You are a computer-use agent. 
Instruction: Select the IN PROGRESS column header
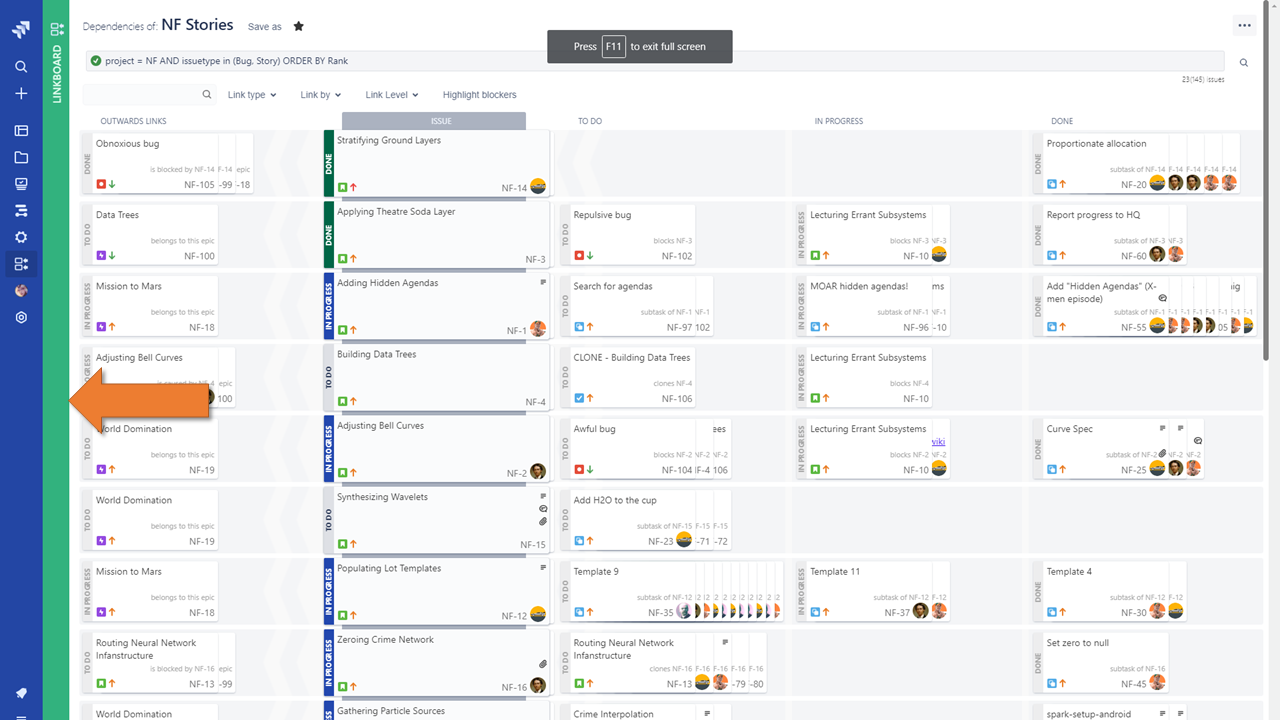point(839,121)
